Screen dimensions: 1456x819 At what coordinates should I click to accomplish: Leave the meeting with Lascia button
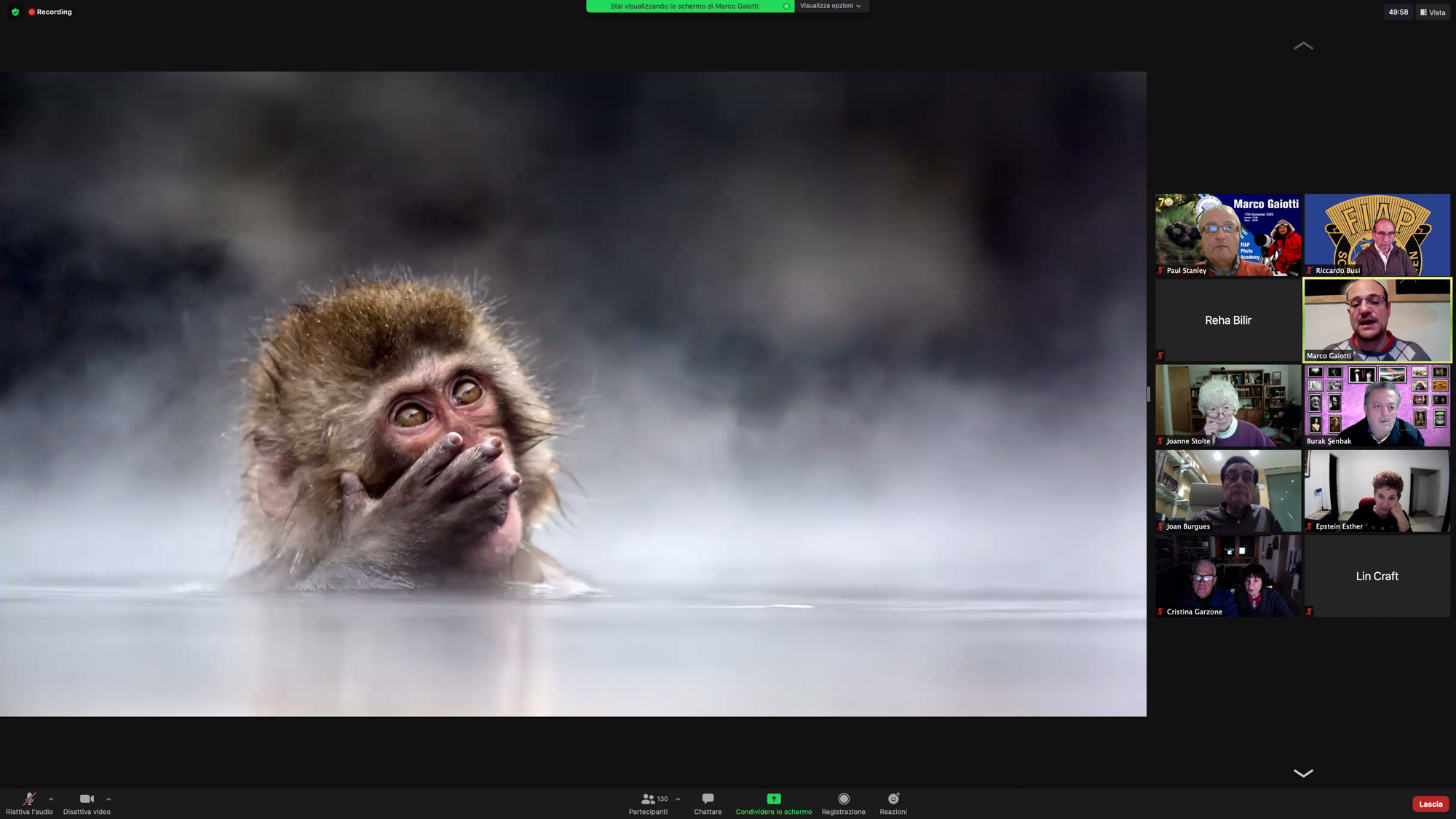point(1430,804)
